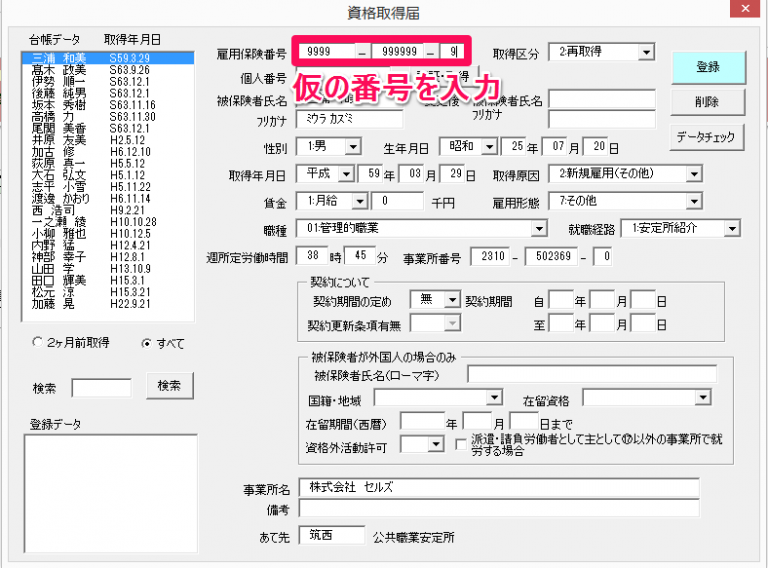Select the 2ヶ月前取得 radio button
Image resolution: width=768 pixels, height=568 pixels.
(x=37, y=342)
